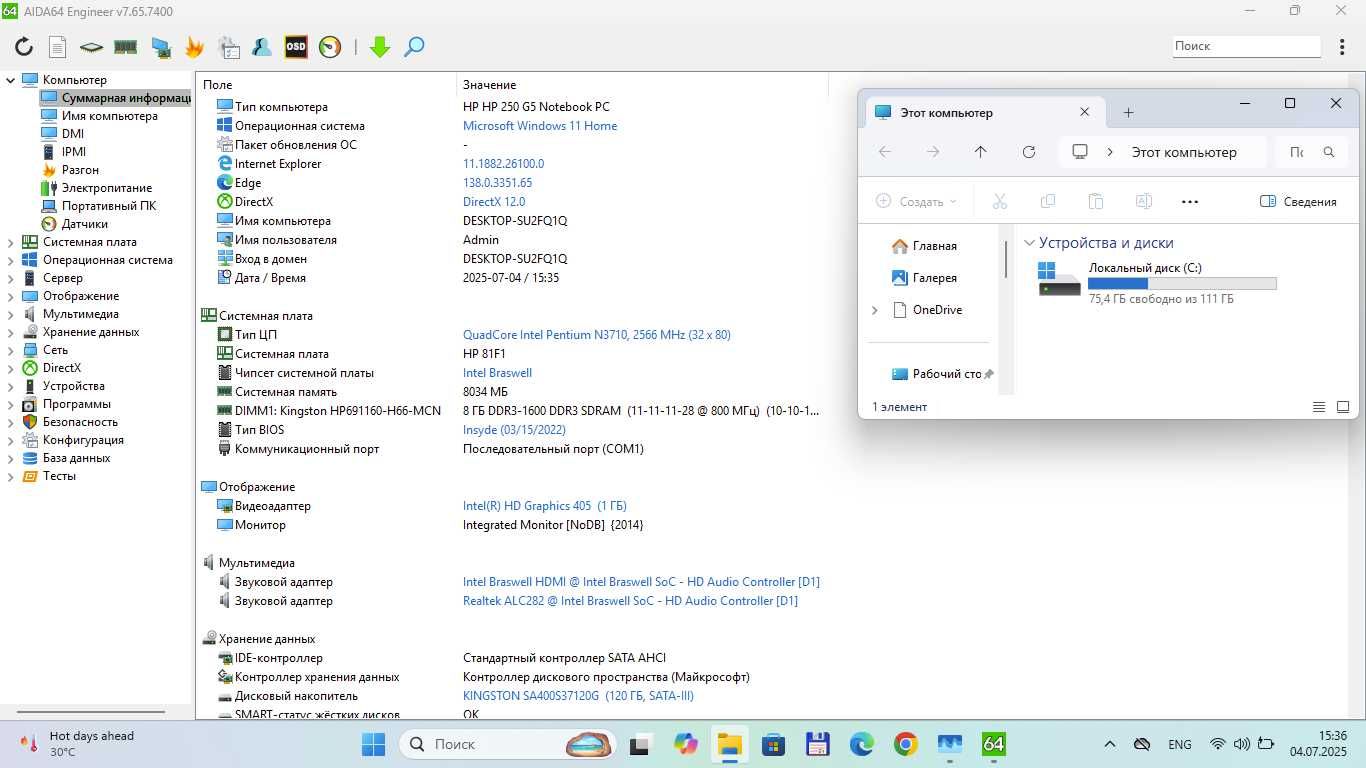Click the Explorer navigation pane scrollbar
The width and height of the screenshot is (1366, 768).
[x=1006, y=258]
